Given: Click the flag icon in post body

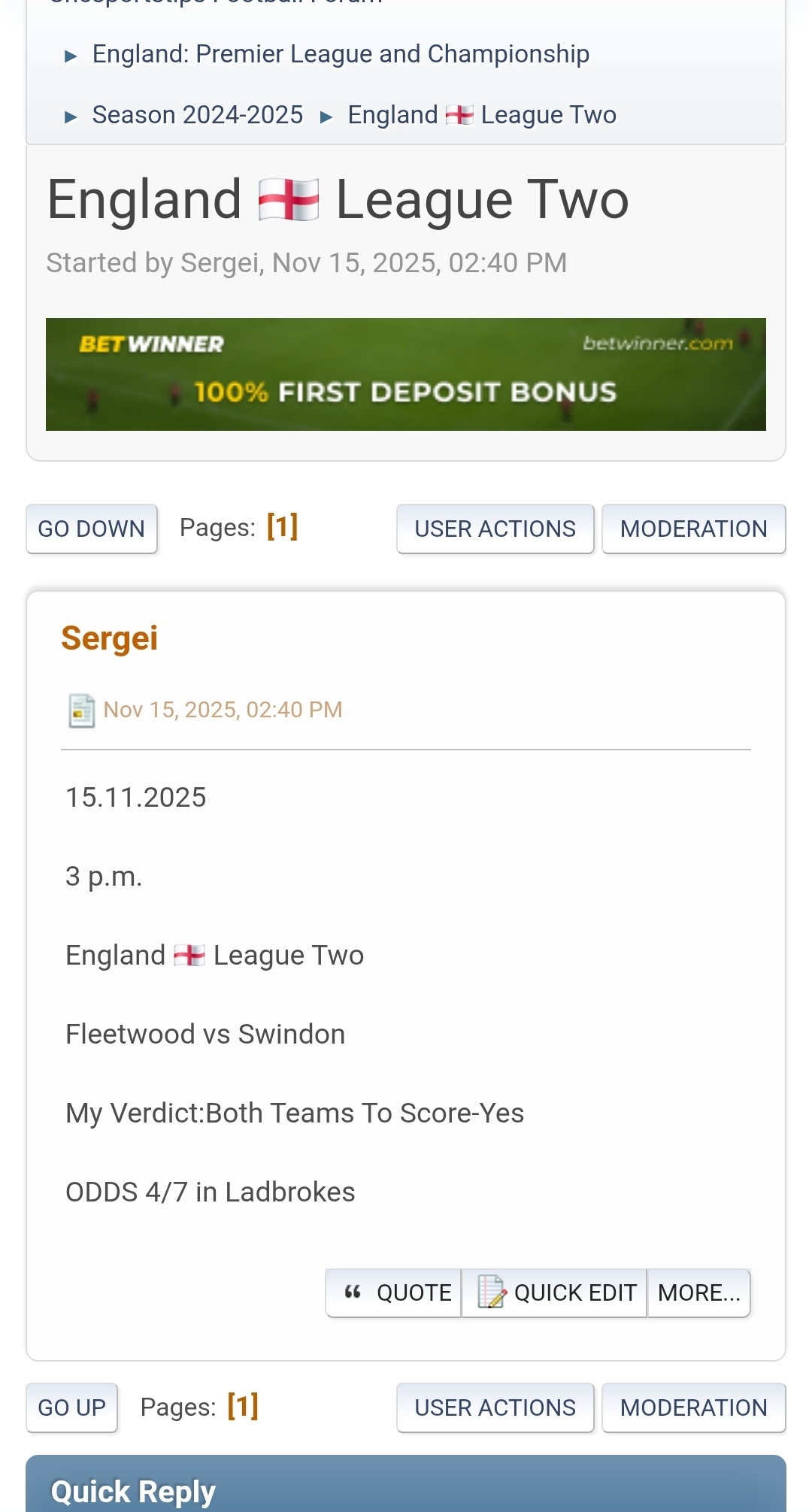Looking at the screenshot, I should point(189,956).
